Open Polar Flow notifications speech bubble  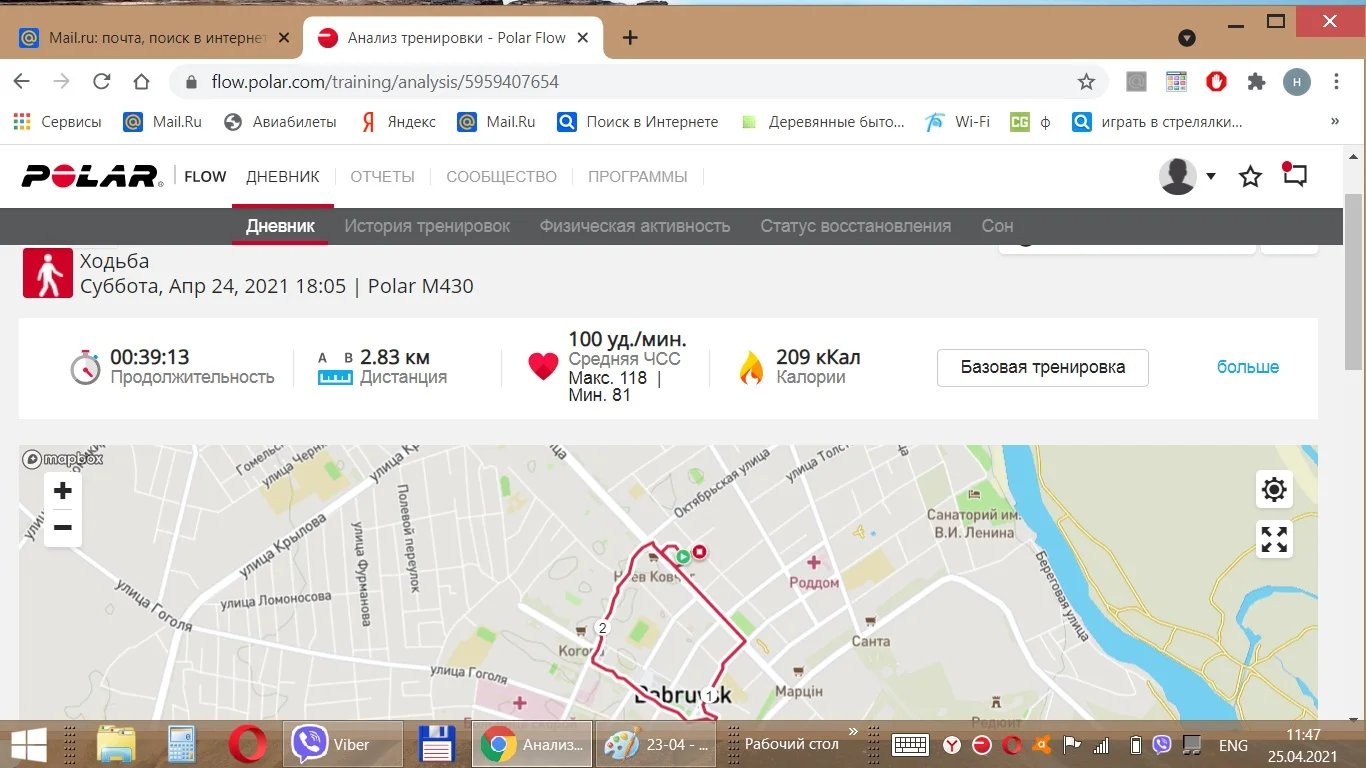[1295, 175]
